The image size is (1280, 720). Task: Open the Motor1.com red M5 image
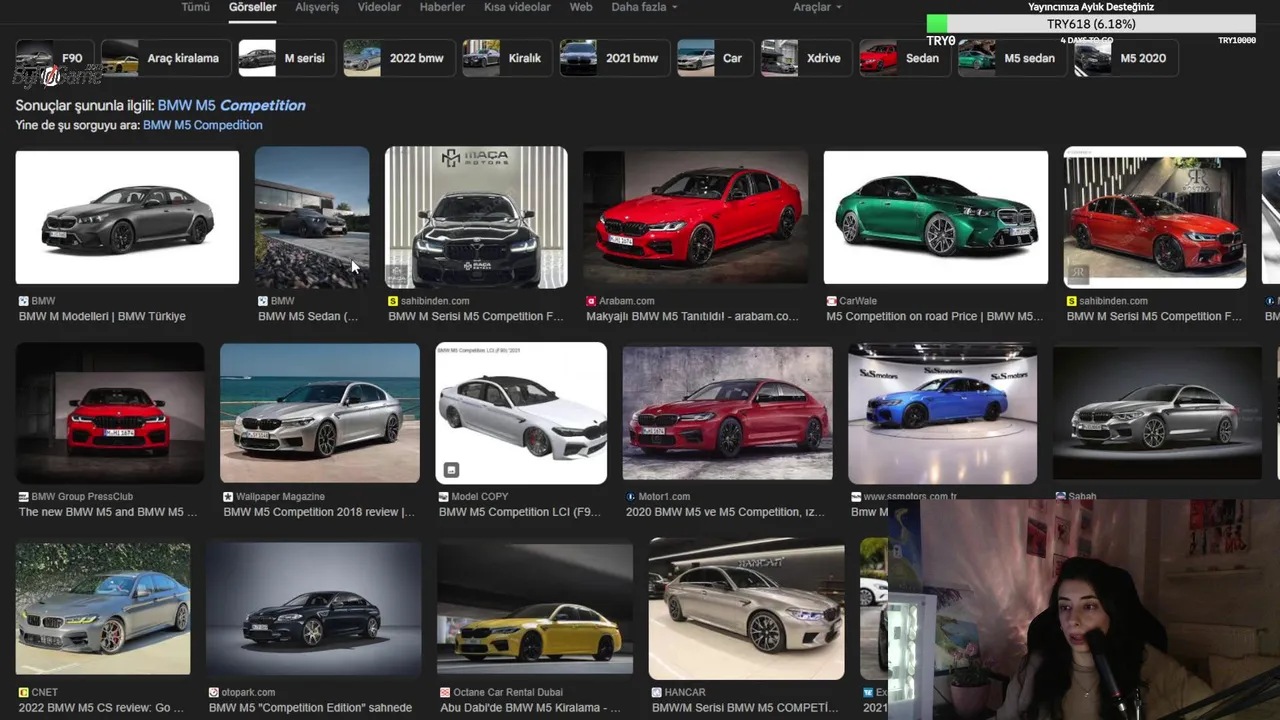pyautogui.click(x=727, y=413)
